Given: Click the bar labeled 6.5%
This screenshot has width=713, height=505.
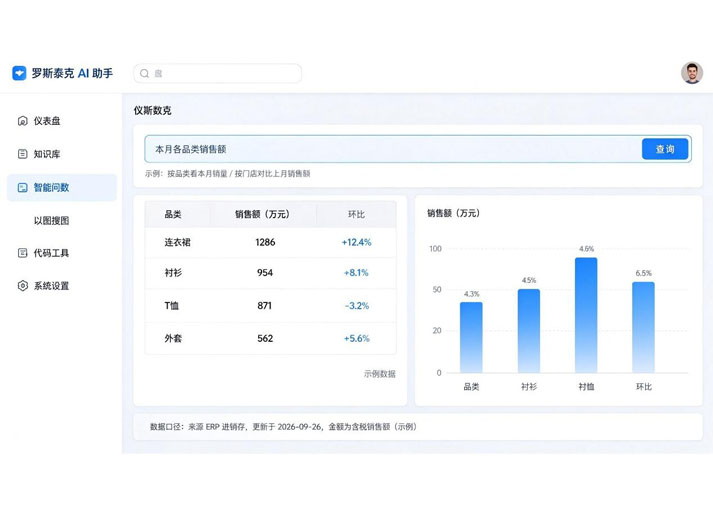Looking at the screenshot, I should click(643, 327).
